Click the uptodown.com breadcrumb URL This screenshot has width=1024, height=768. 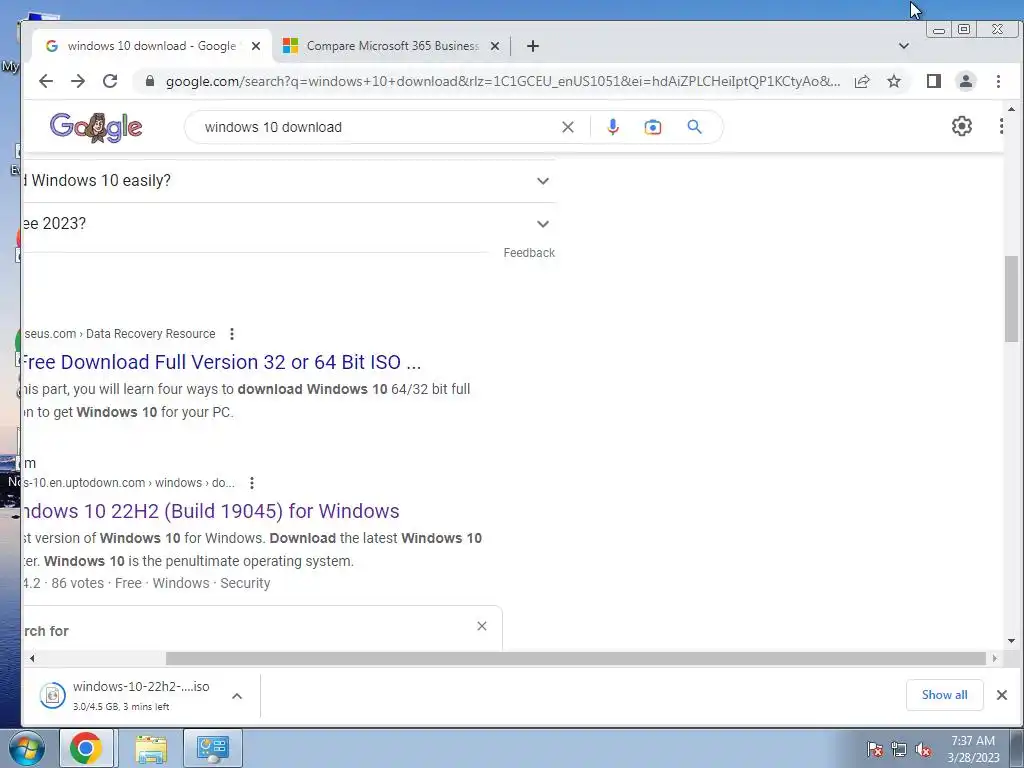point(129,483)
